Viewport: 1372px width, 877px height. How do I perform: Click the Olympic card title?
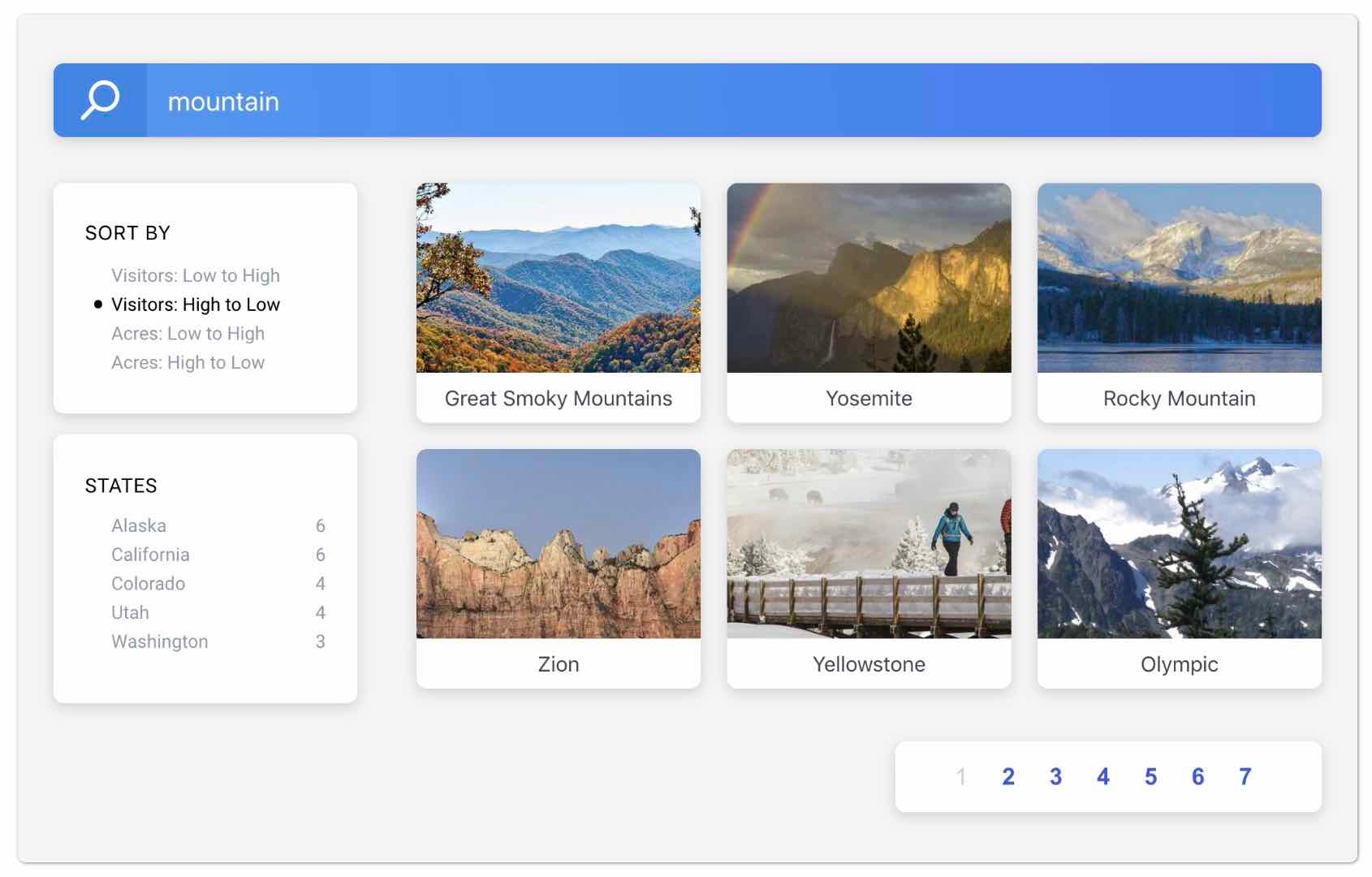click(1180, 664)
